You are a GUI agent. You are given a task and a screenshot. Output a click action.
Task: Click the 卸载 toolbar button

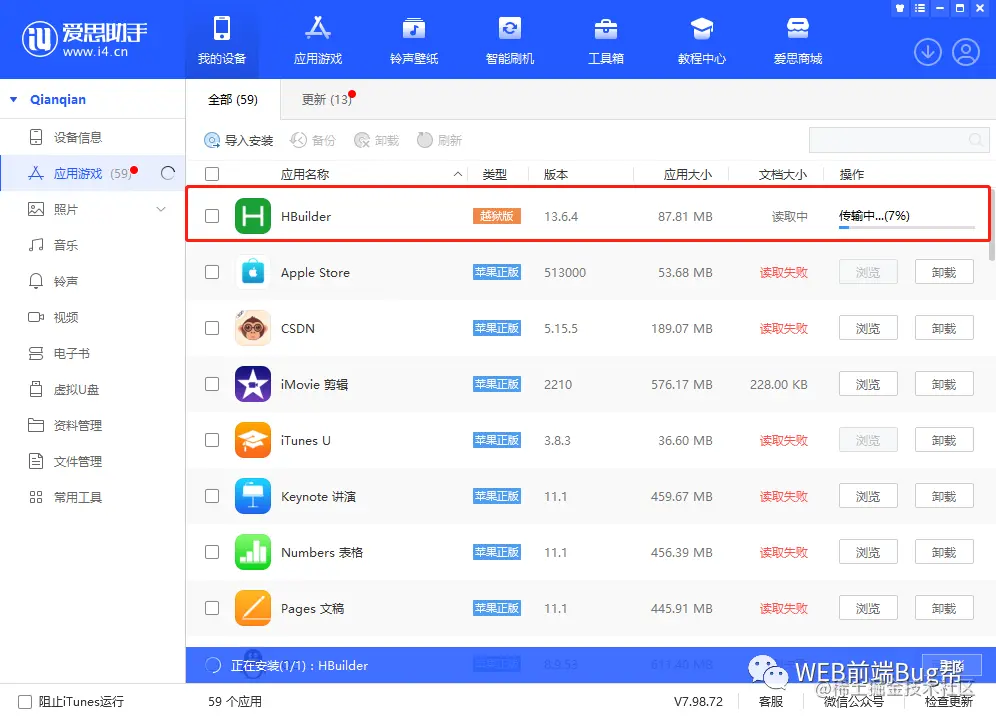coord(377,140)
